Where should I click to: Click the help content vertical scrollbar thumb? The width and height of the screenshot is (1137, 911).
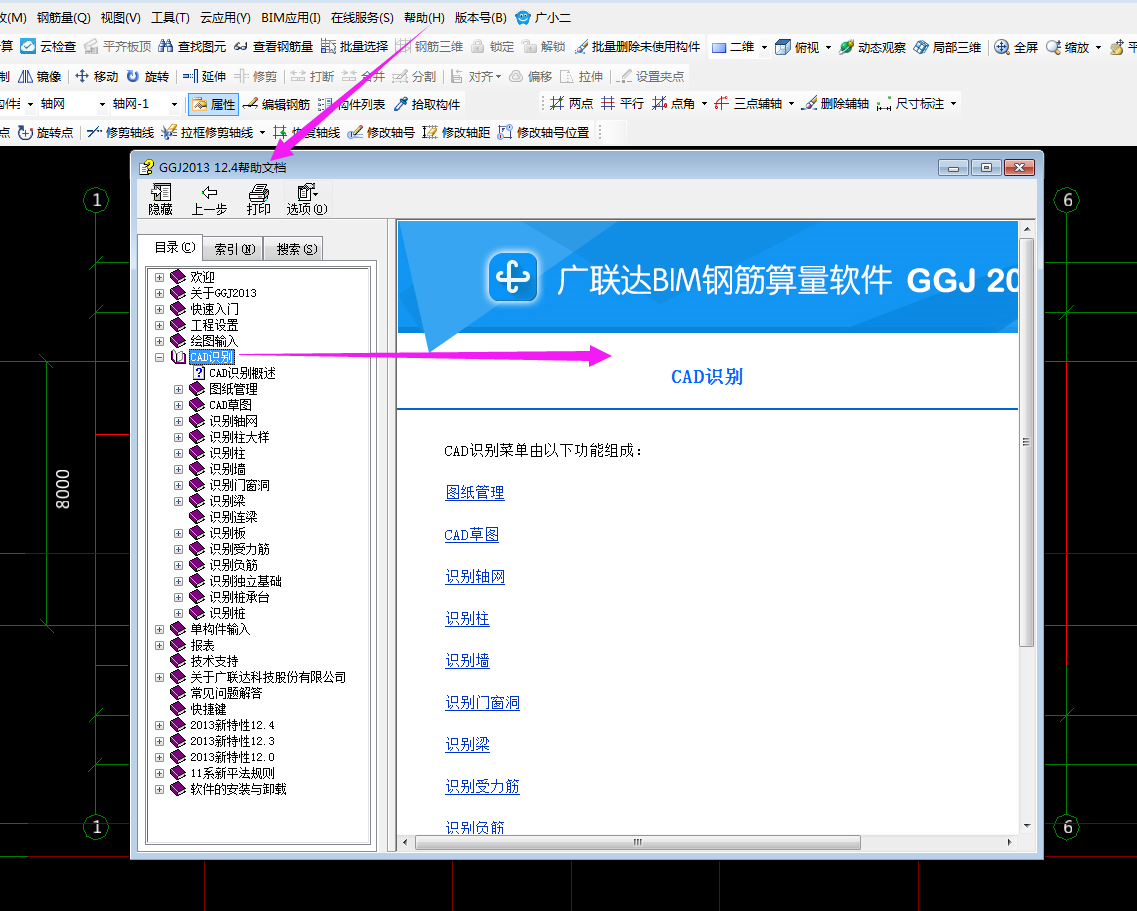click(x=1026, y=442)
